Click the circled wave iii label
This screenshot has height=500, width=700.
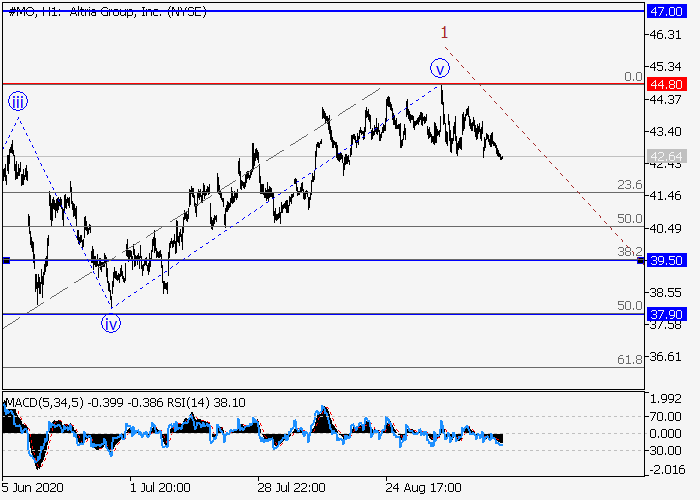(18, 101)
